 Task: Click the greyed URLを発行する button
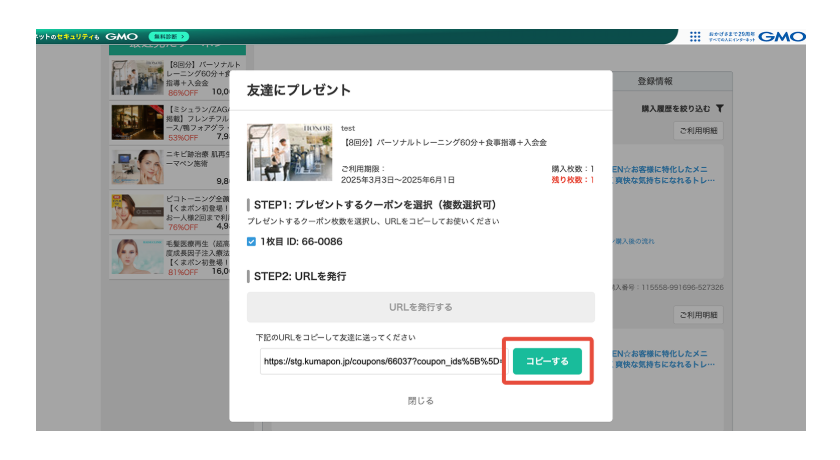[421, 307]
